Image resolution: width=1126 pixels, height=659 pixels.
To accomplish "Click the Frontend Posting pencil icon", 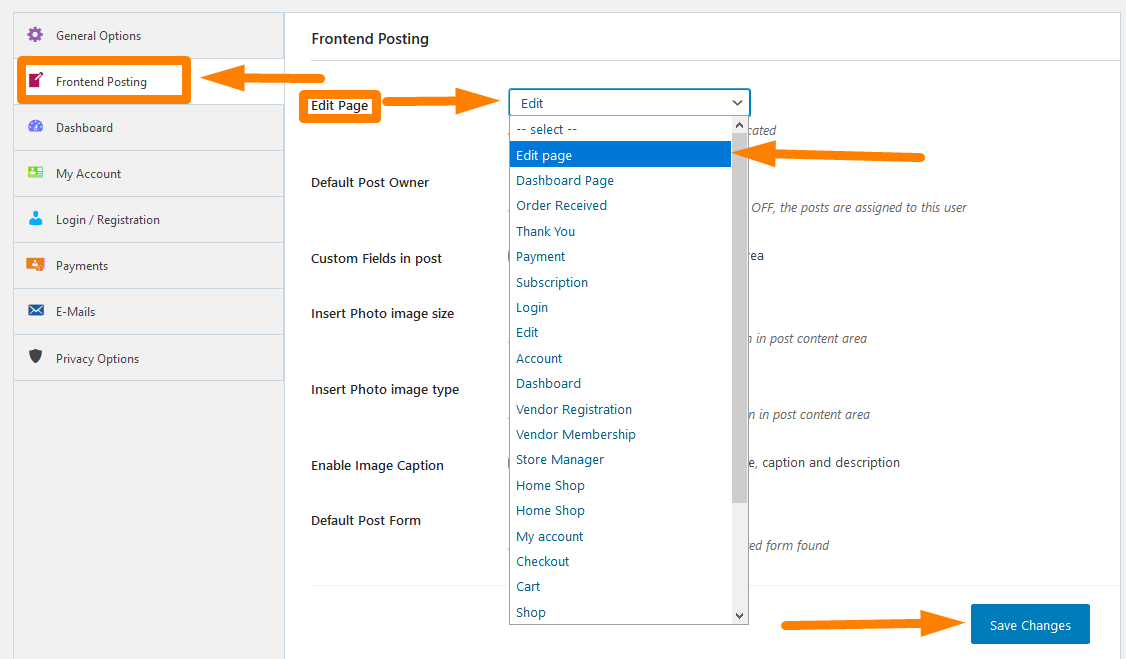I will pos(35,80).
